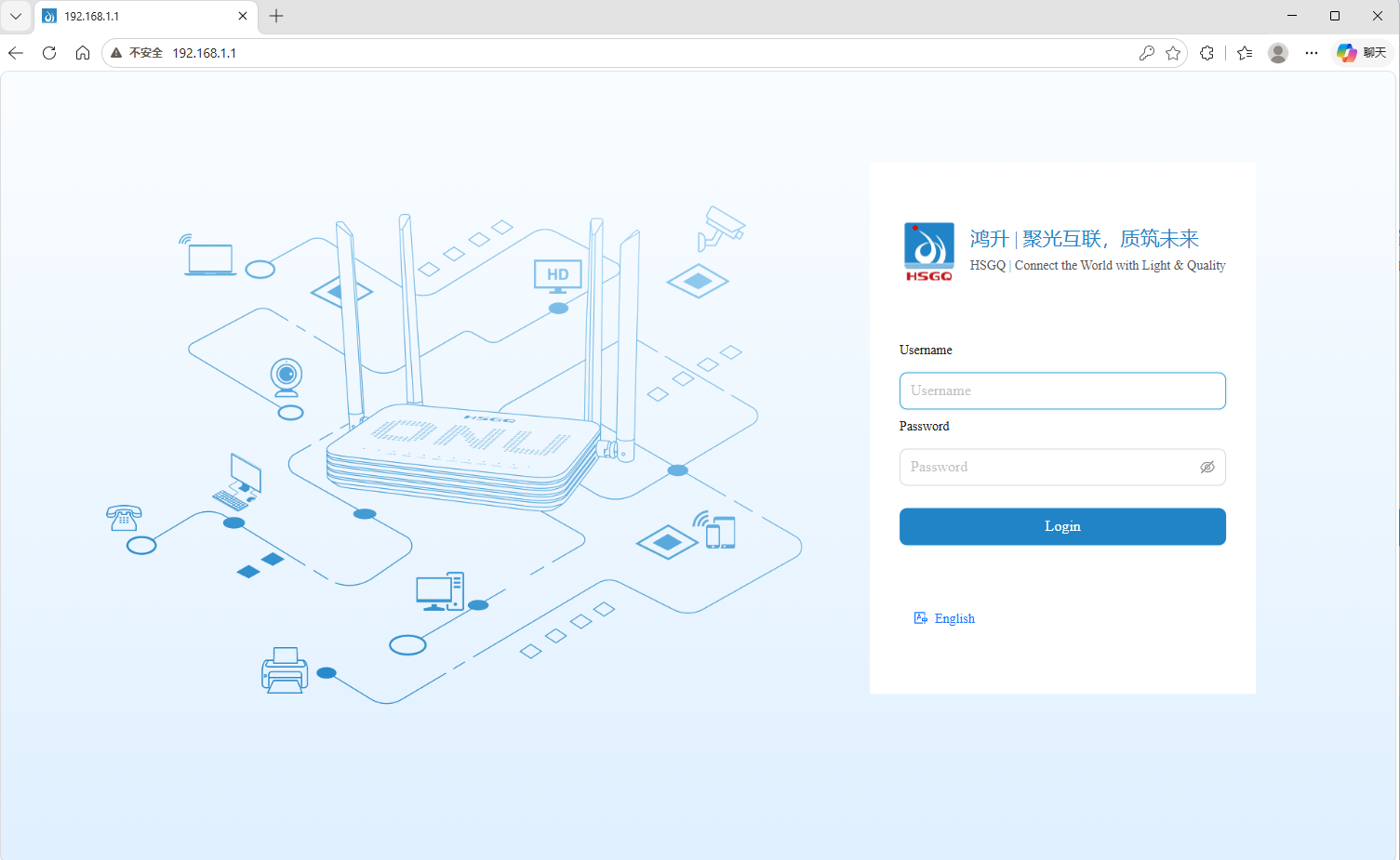Open browser settings and more menu

coord(1312,53)
